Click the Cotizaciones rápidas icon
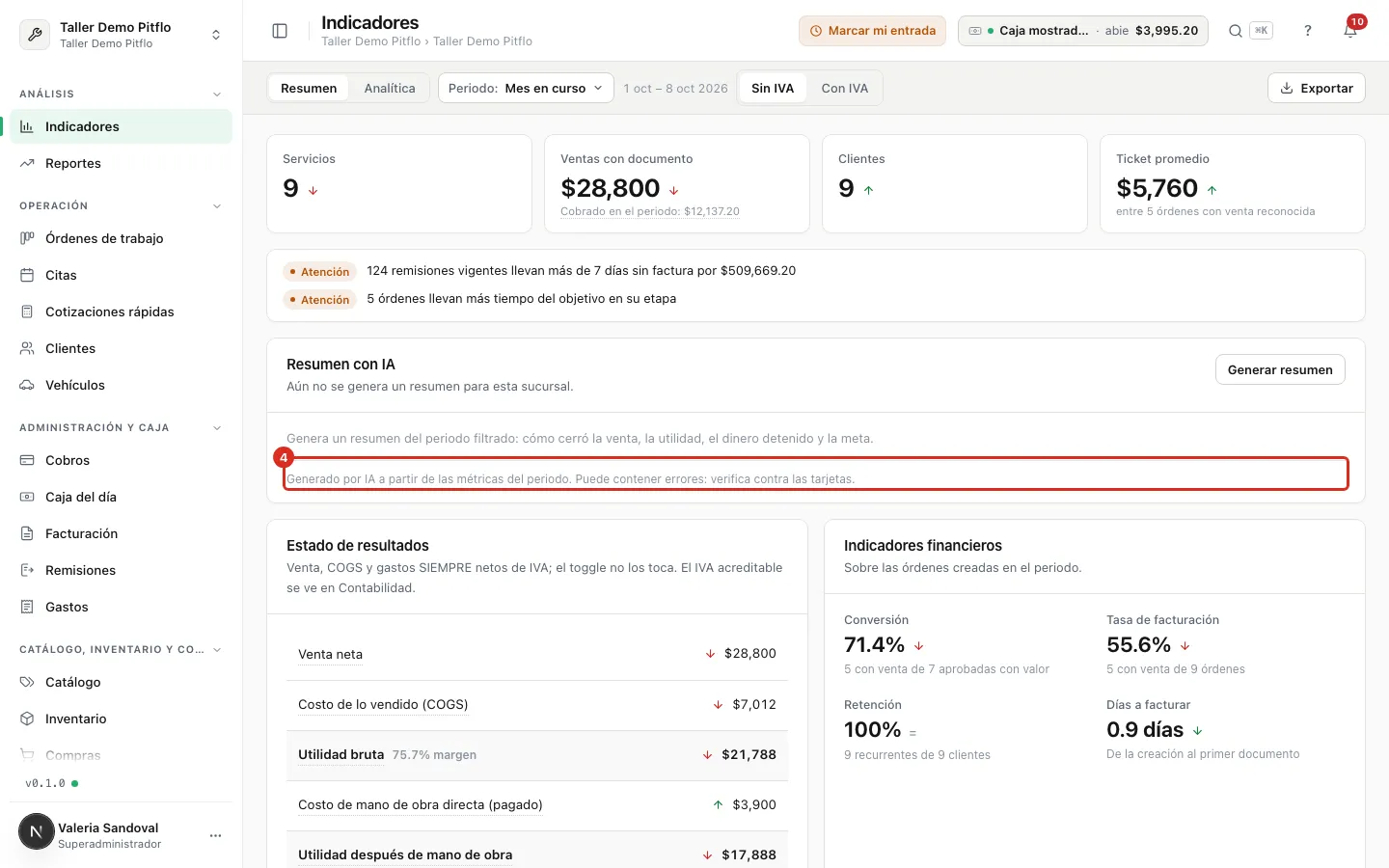The image size is (1389, 868). 27,312
